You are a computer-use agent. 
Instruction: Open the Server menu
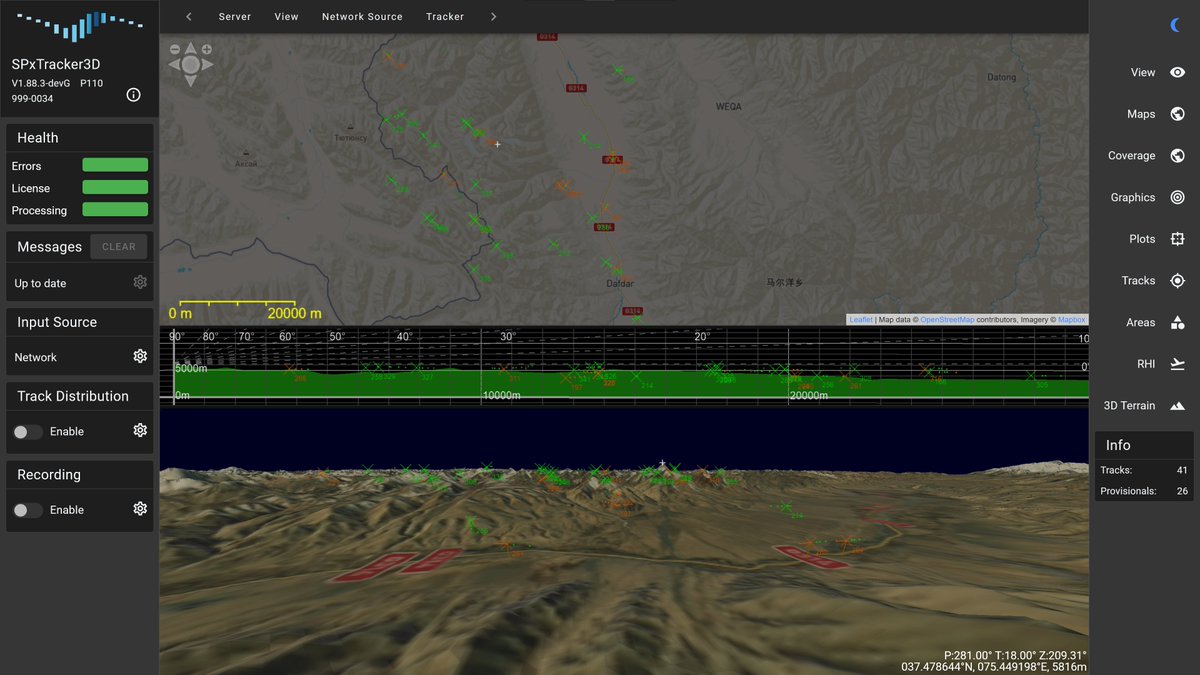235,16
